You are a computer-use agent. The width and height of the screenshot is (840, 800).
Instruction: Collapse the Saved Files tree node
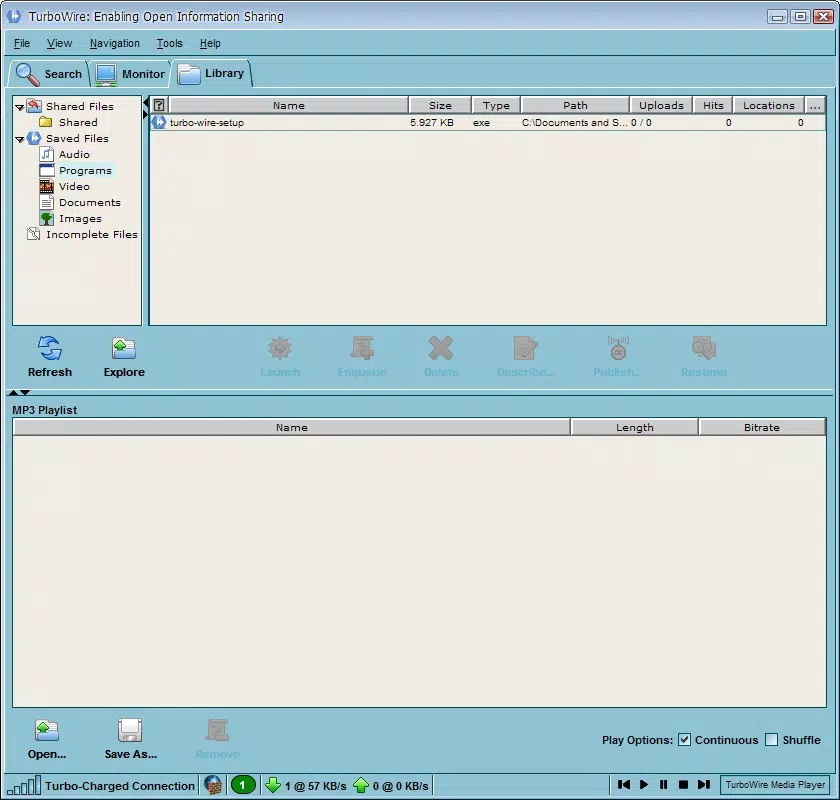[20, 139]
